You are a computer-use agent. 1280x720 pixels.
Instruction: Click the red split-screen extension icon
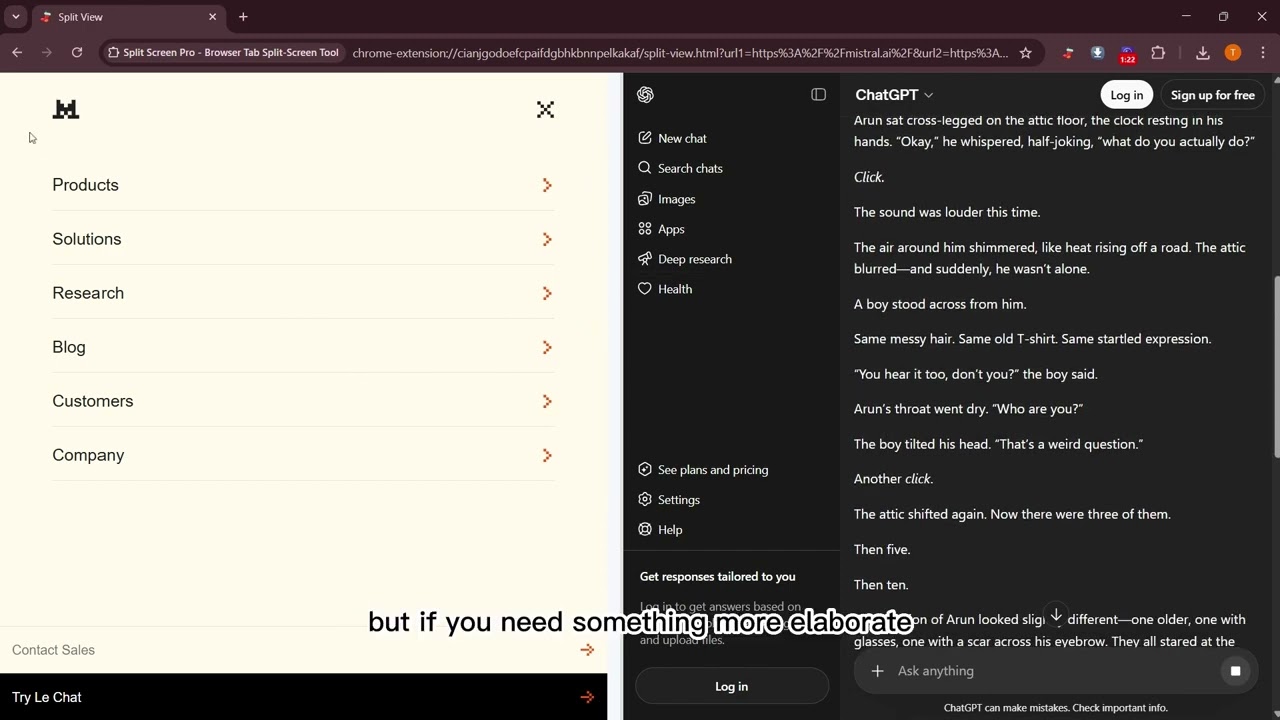pos(1067,53)
